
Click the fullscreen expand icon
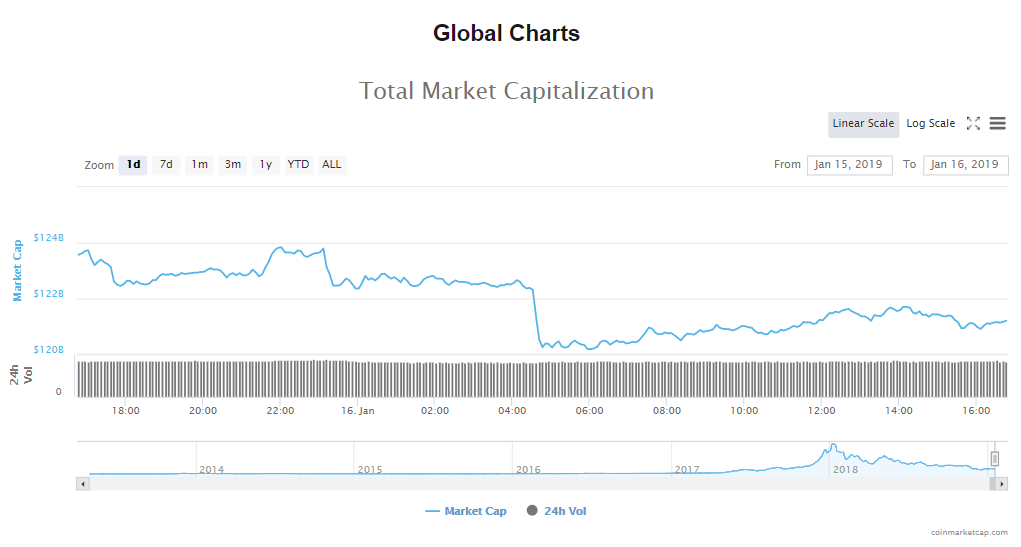coord(973,124)
